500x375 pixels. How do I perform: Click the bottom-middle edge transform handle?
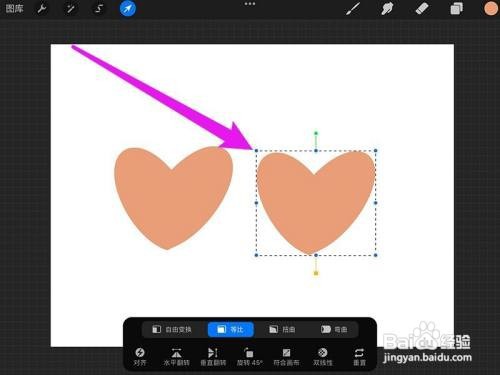pos(316,255)
